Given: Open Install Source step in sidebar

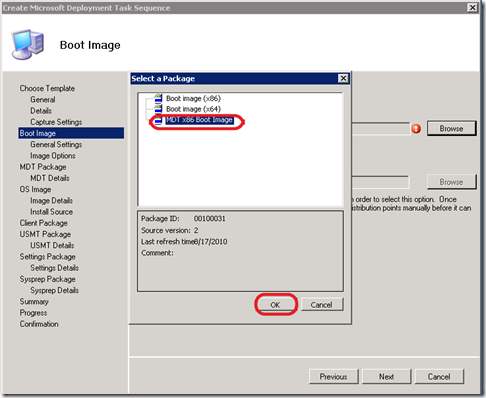Looking at the screenshot, I should click(51, 212).
